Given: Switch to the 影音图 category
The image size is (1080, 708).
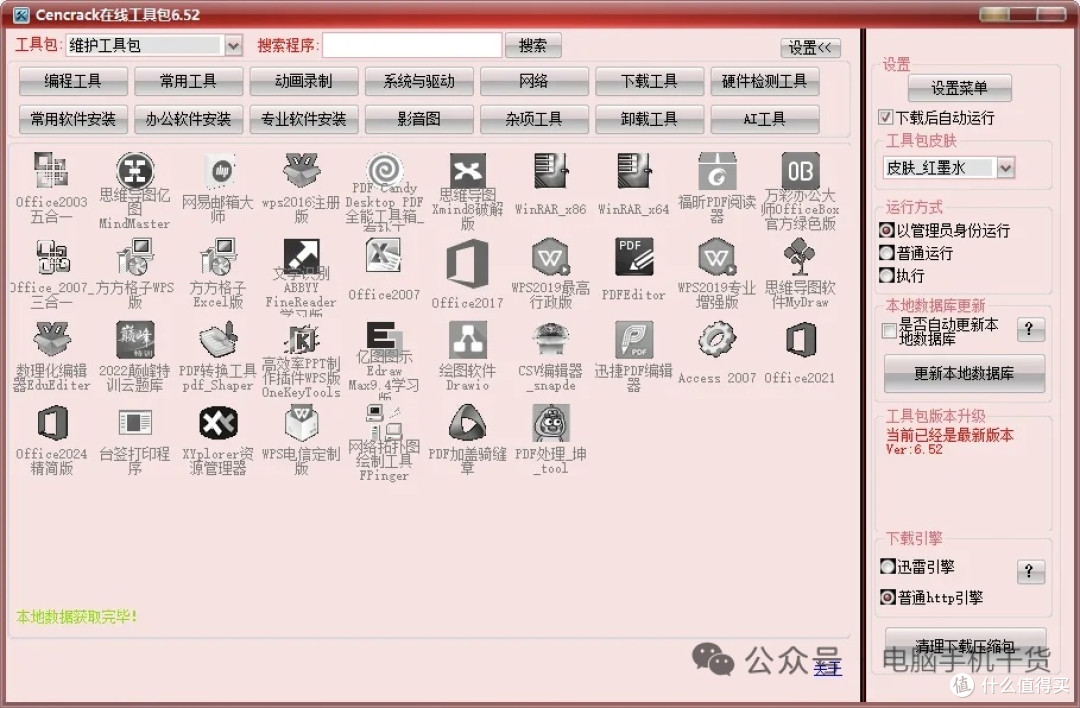Looking at the screenshot, I should point(419,119).
